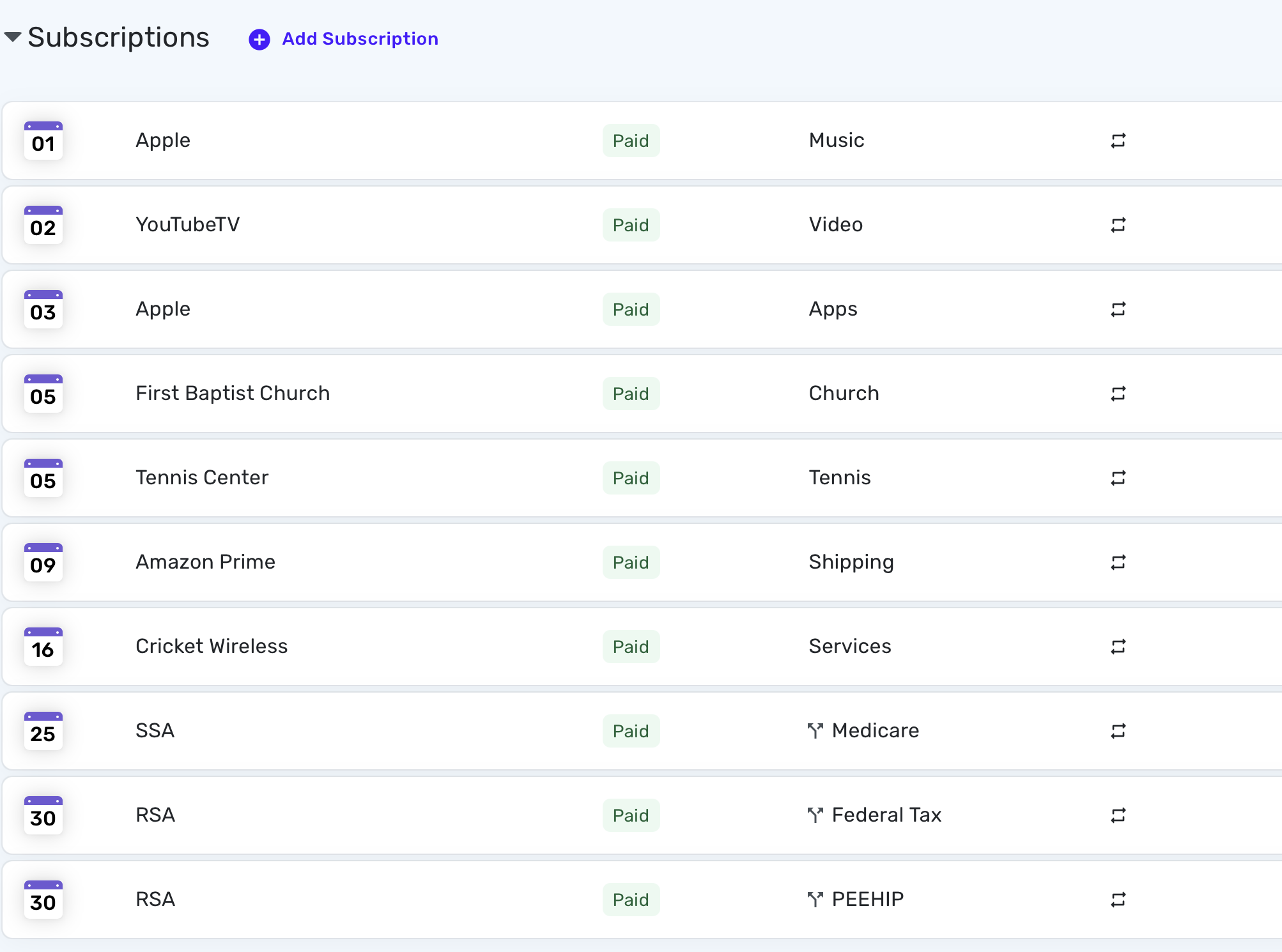
Task: Click the repeat icon in Cricket Wireless row
Action: pos(1118,647)
